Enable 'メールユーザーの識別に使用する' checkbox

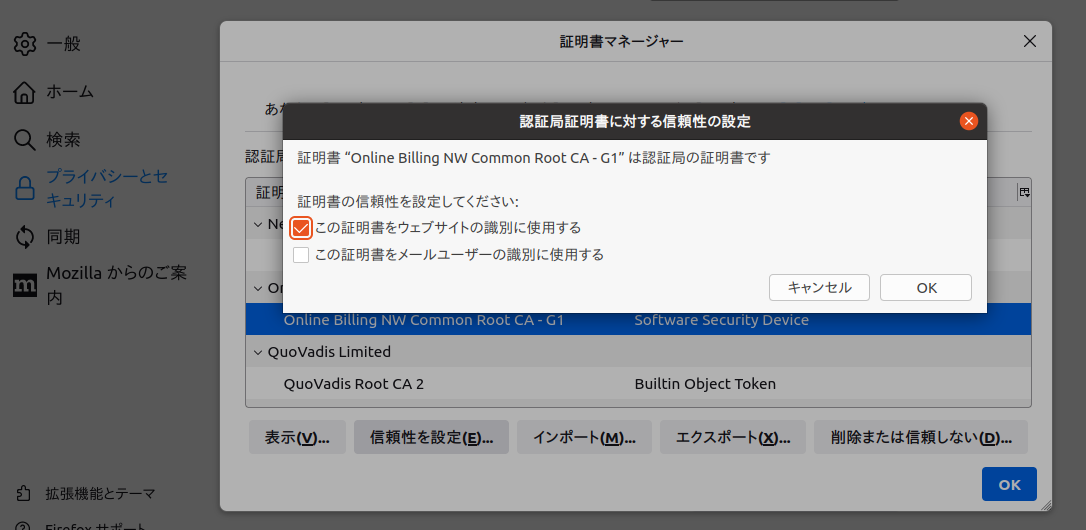[301, 255]
